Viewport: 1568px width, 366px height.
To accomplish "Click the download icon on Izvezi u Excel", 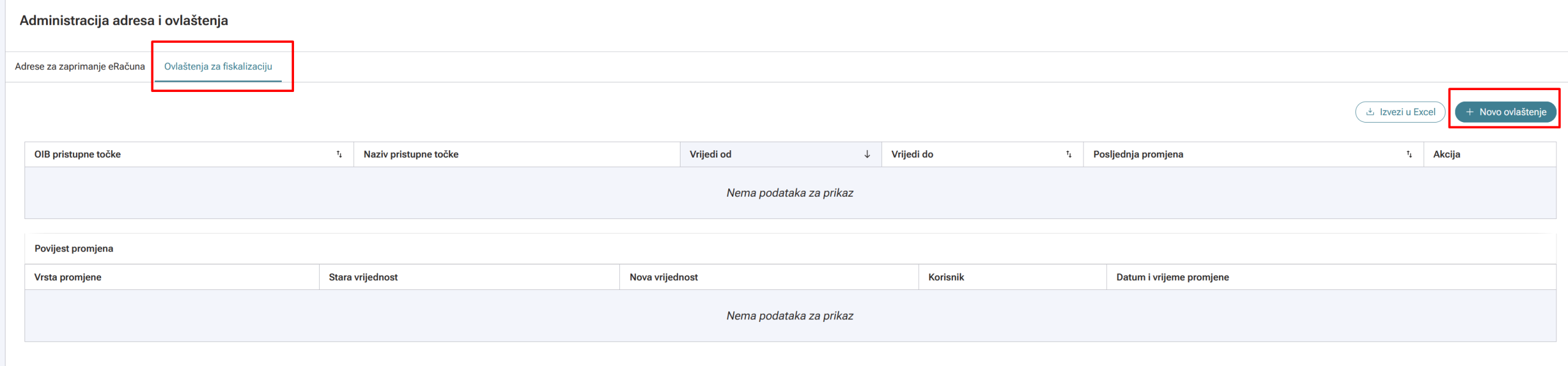I will 1370,112.
